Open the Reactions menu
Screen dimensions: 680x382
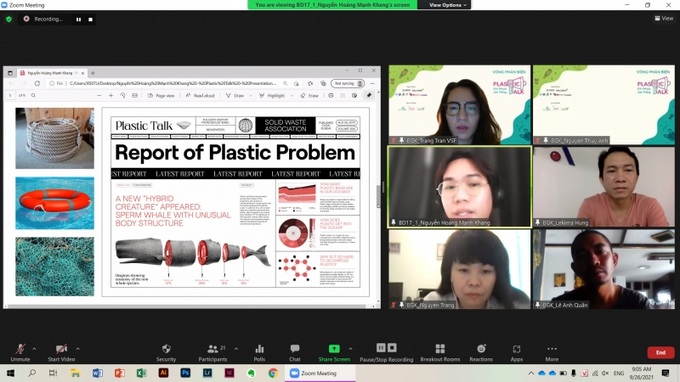point(481,352)
